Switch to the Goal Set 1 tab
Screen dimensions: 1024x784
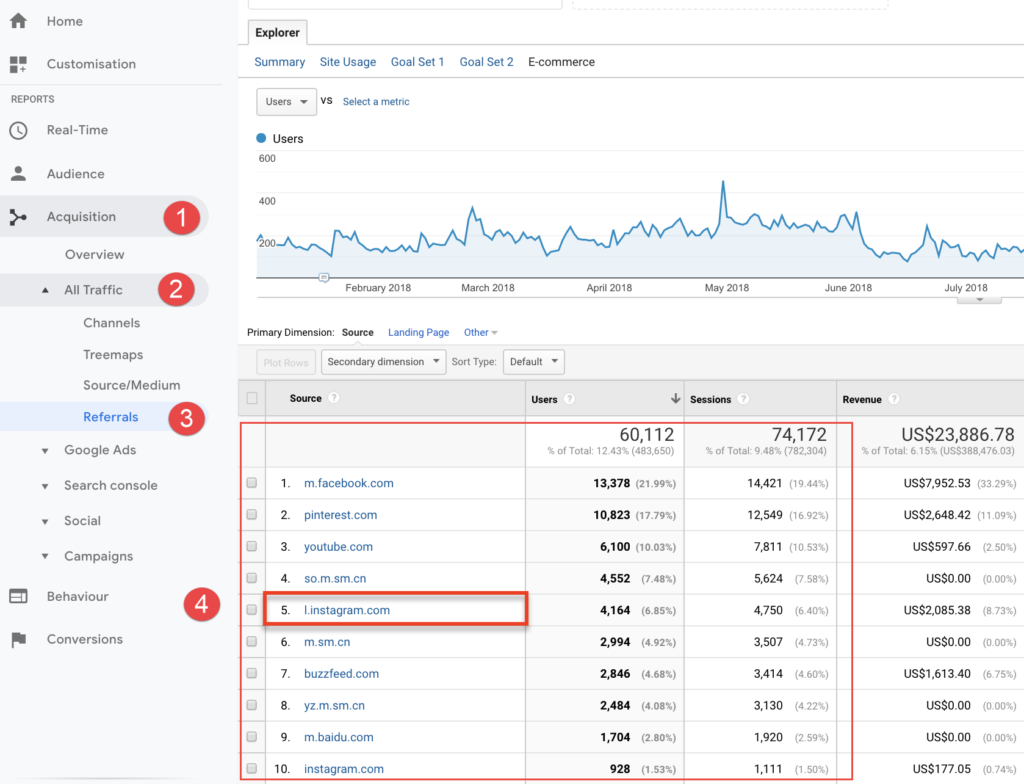(x=417, y=62)
